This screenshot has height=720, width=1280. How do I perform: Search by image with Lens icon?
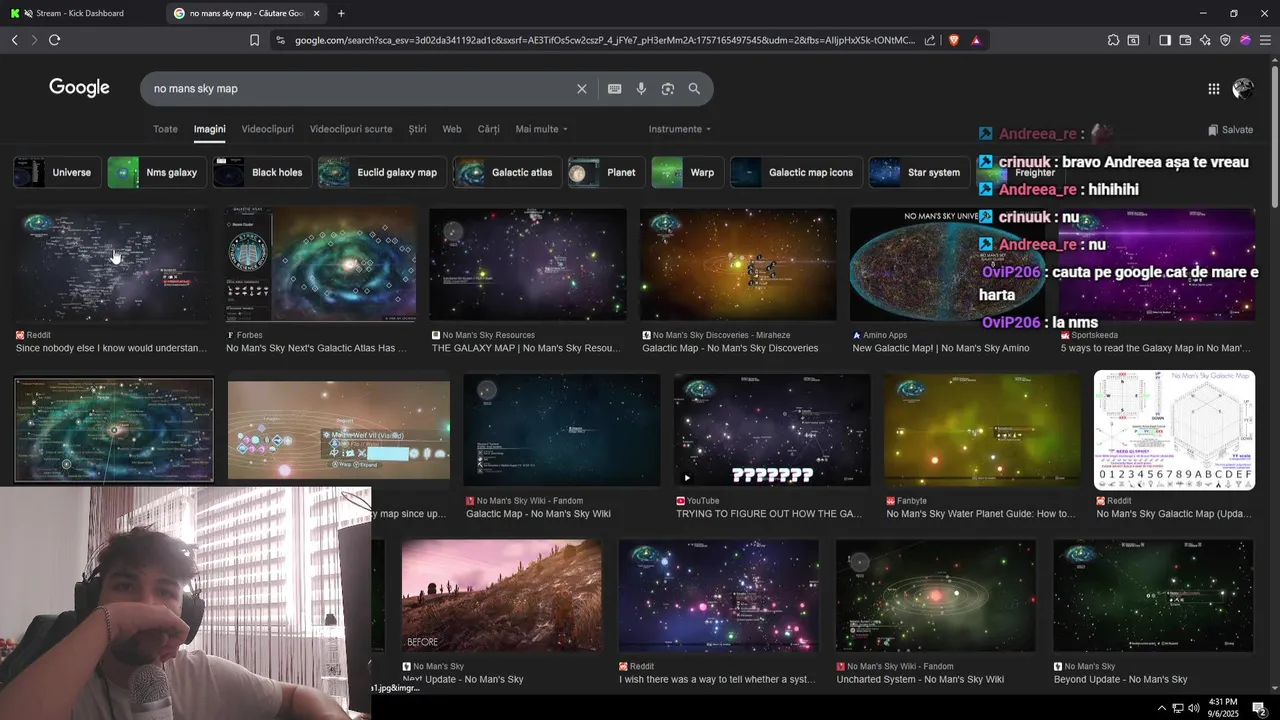point(668,89)
